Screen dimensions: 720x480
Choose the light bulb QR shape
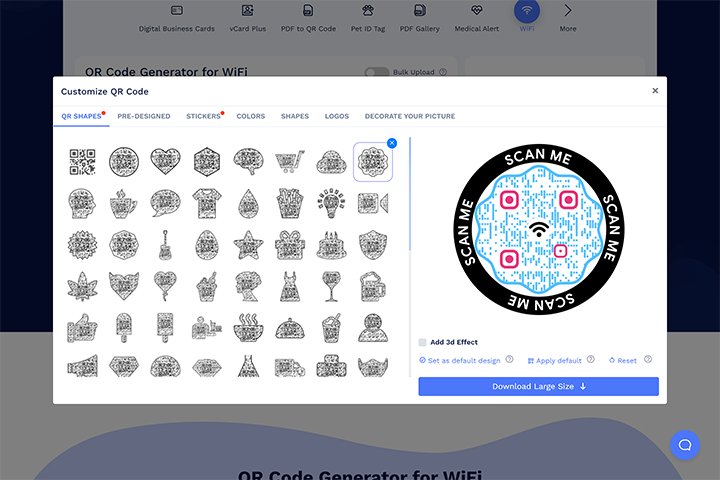332,203
